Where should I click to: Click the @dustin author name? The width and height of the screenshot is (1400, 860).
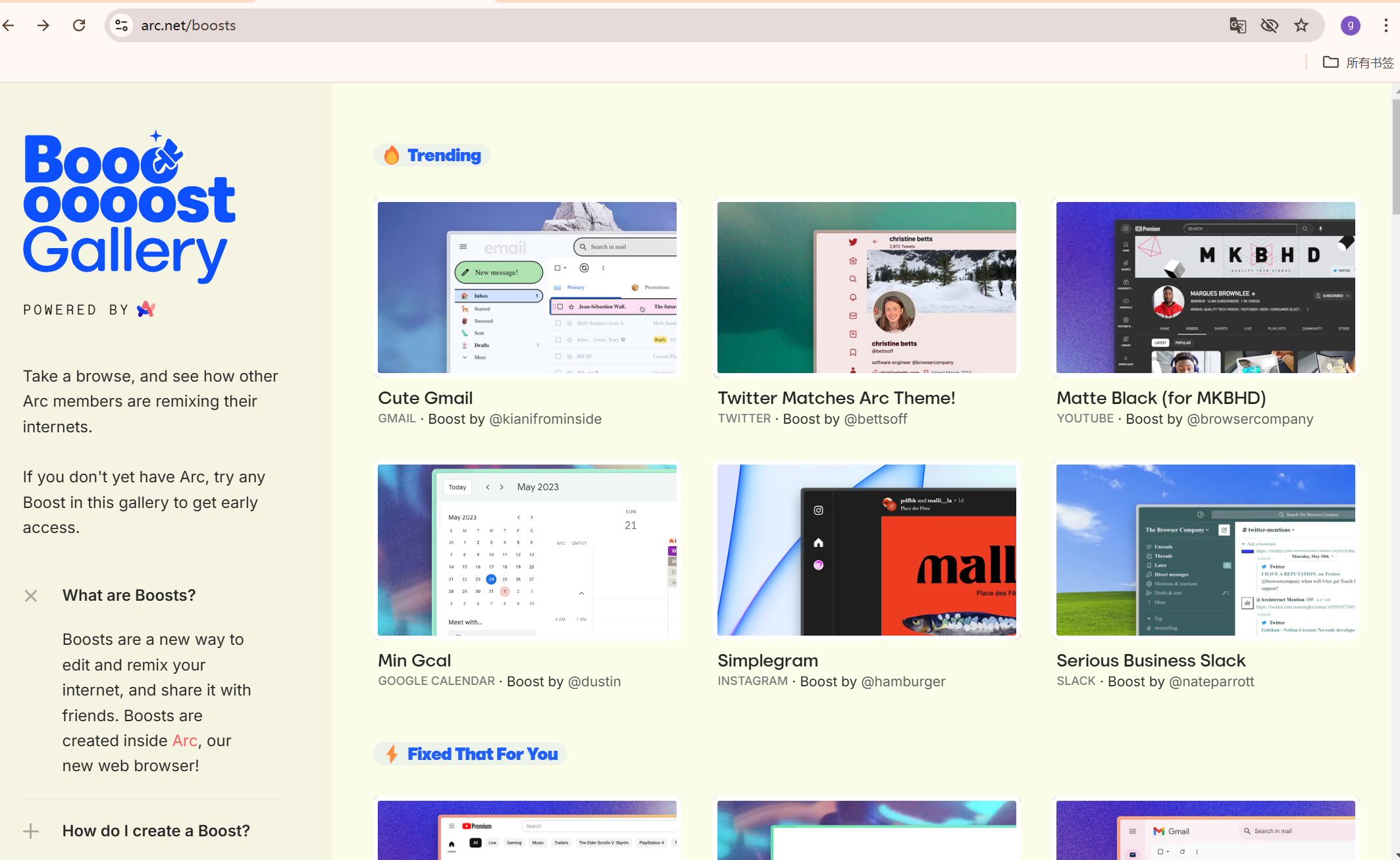pyautogui.click(x=594, y=682)
